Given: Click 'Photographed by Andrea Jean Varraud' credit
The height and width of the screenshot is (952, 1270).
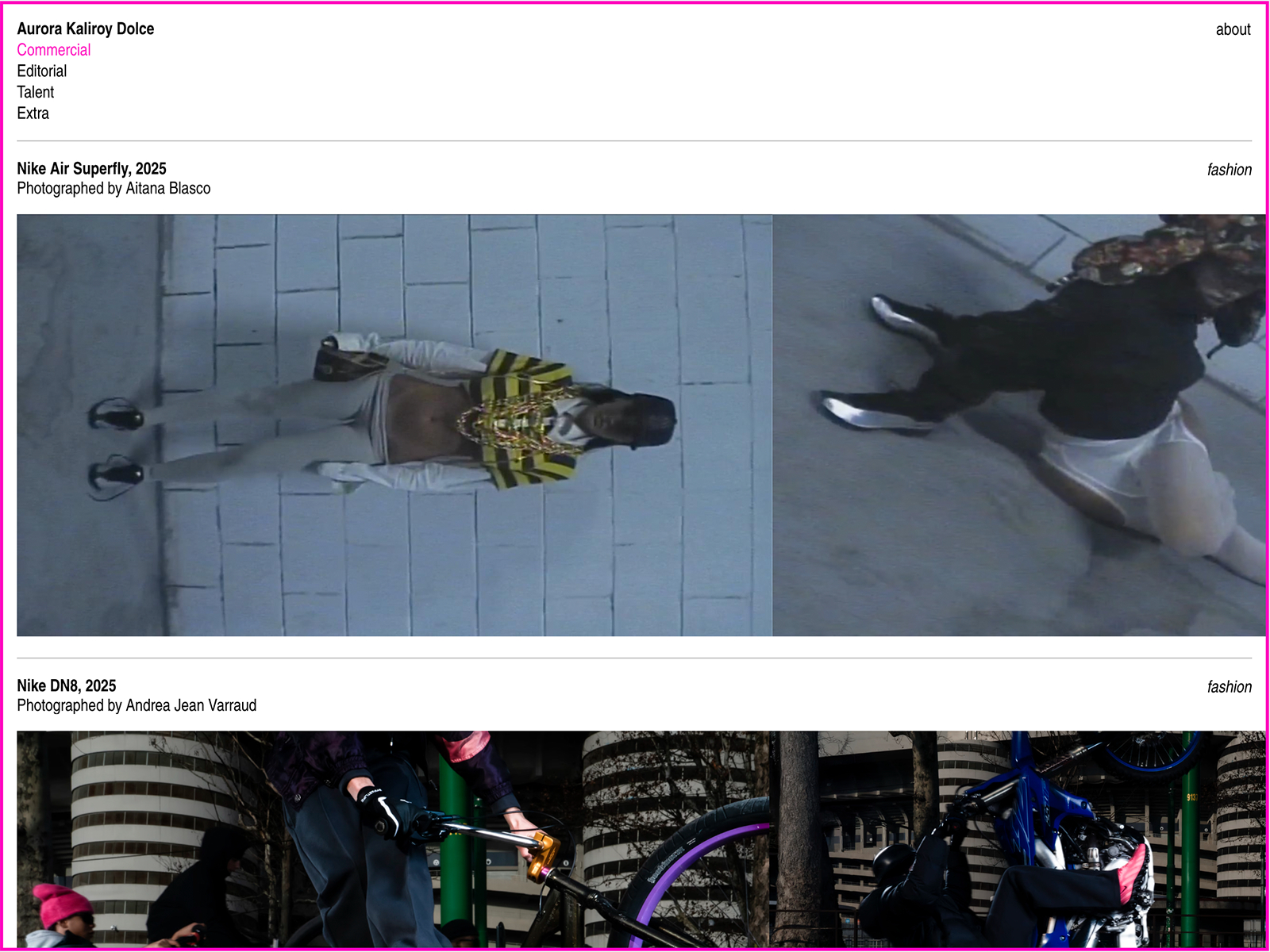Looking at the screenshot, I should pos(137,705).
